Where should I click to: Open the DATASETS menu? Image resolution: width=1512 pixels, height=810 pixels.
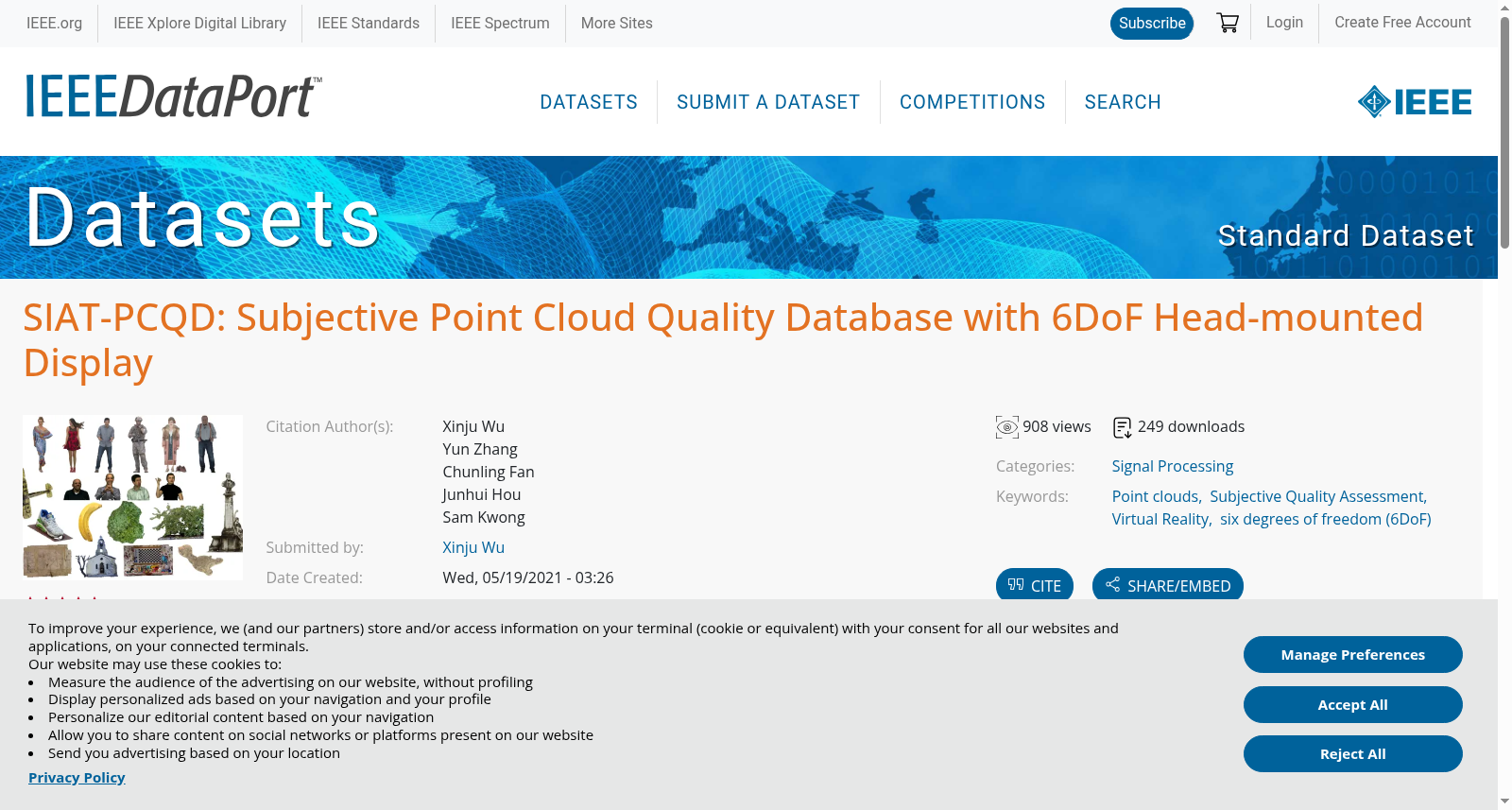(589, 102)
